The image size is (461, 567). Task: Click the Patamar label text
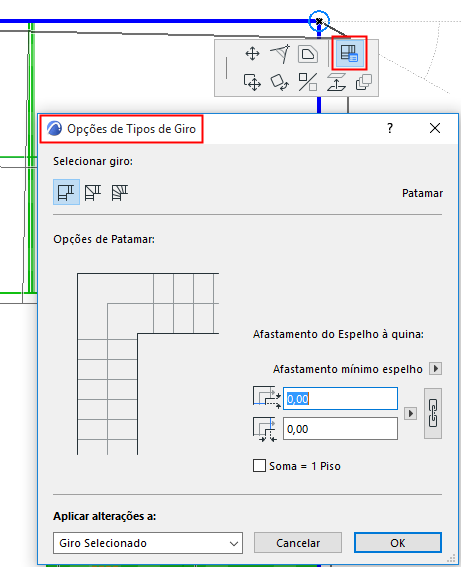[422, 193]
